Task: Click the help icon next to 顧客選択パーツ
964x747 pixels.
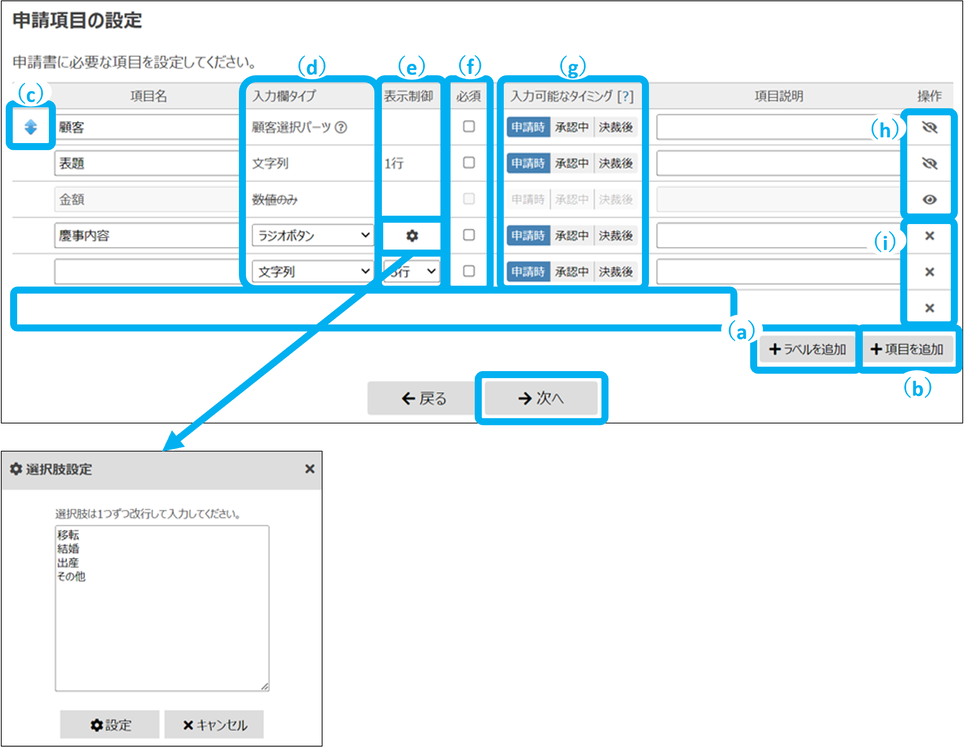Action: (x=341, y=127)
